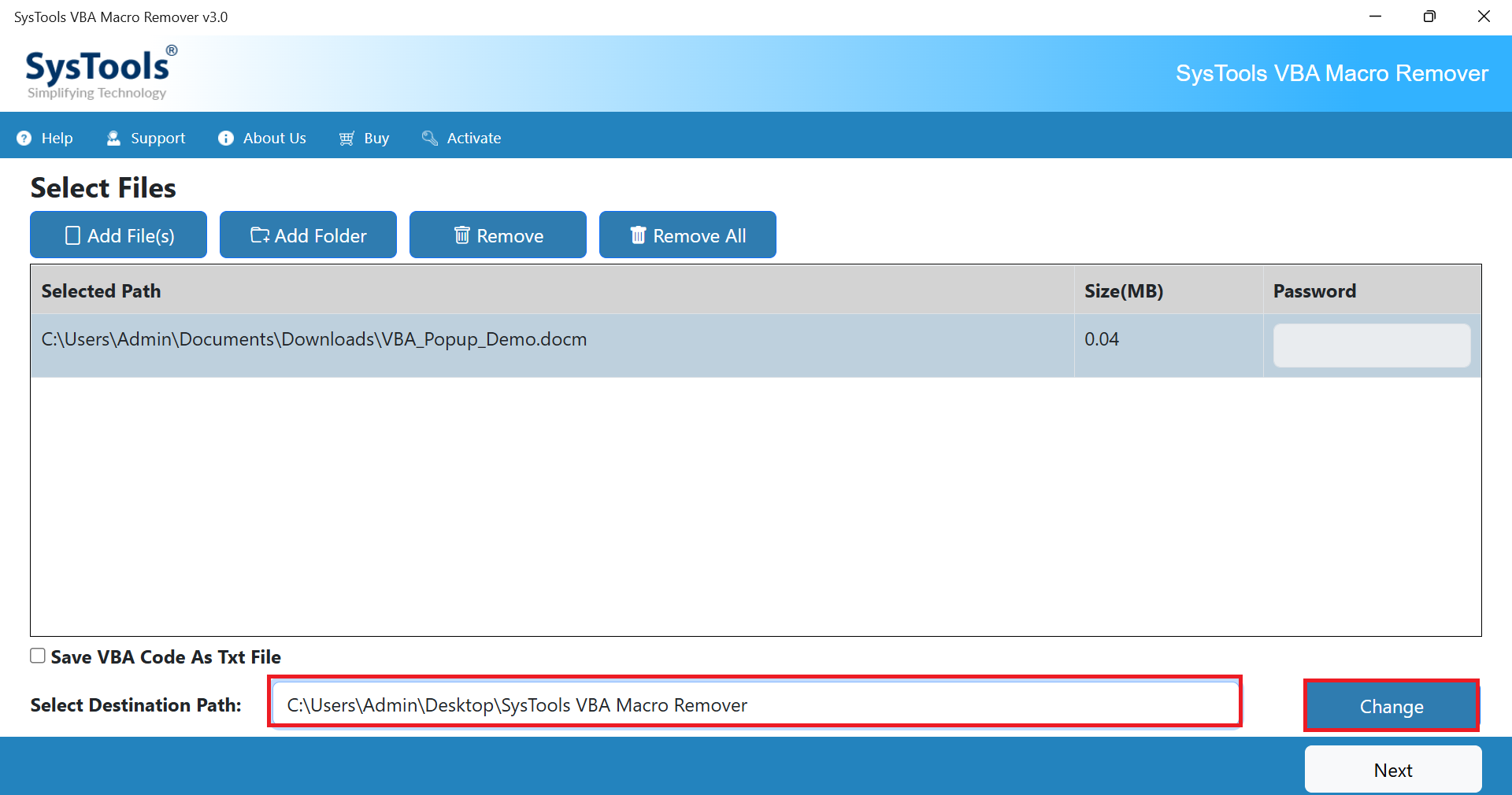Click the trash icon on Remove button
Screen dimensions: 1512x795
pyautogui.click(x=462, y=235)
